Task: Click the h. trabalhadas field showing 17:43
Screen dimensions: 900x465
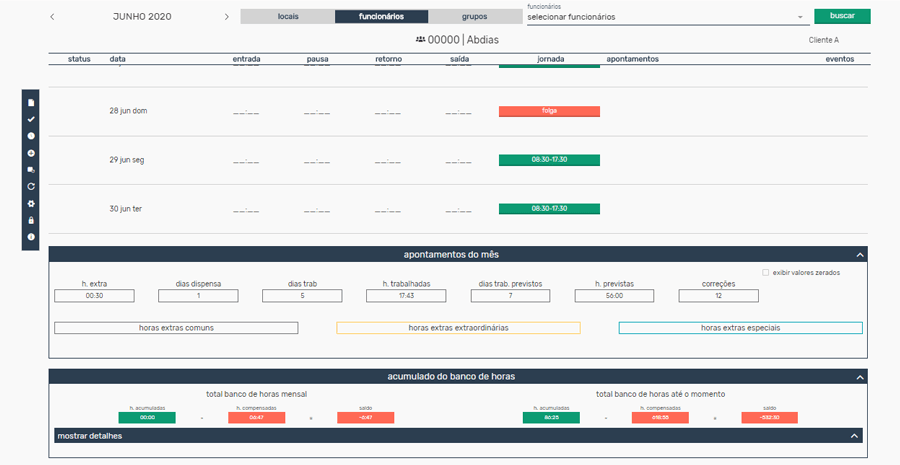Action: [x=406, y=296]
